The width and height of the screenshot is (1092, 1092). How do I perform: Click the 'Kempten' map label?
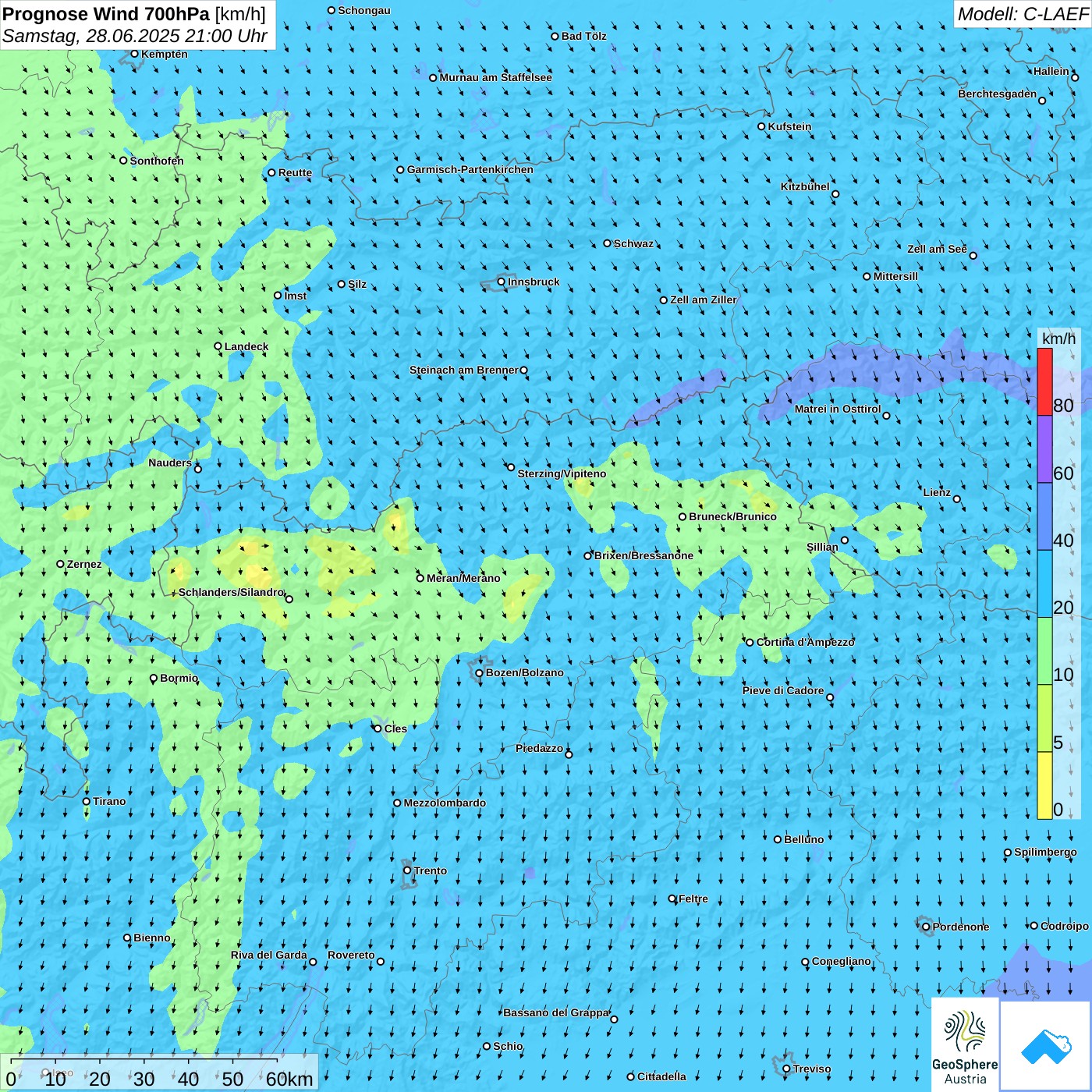coord(165,54)
